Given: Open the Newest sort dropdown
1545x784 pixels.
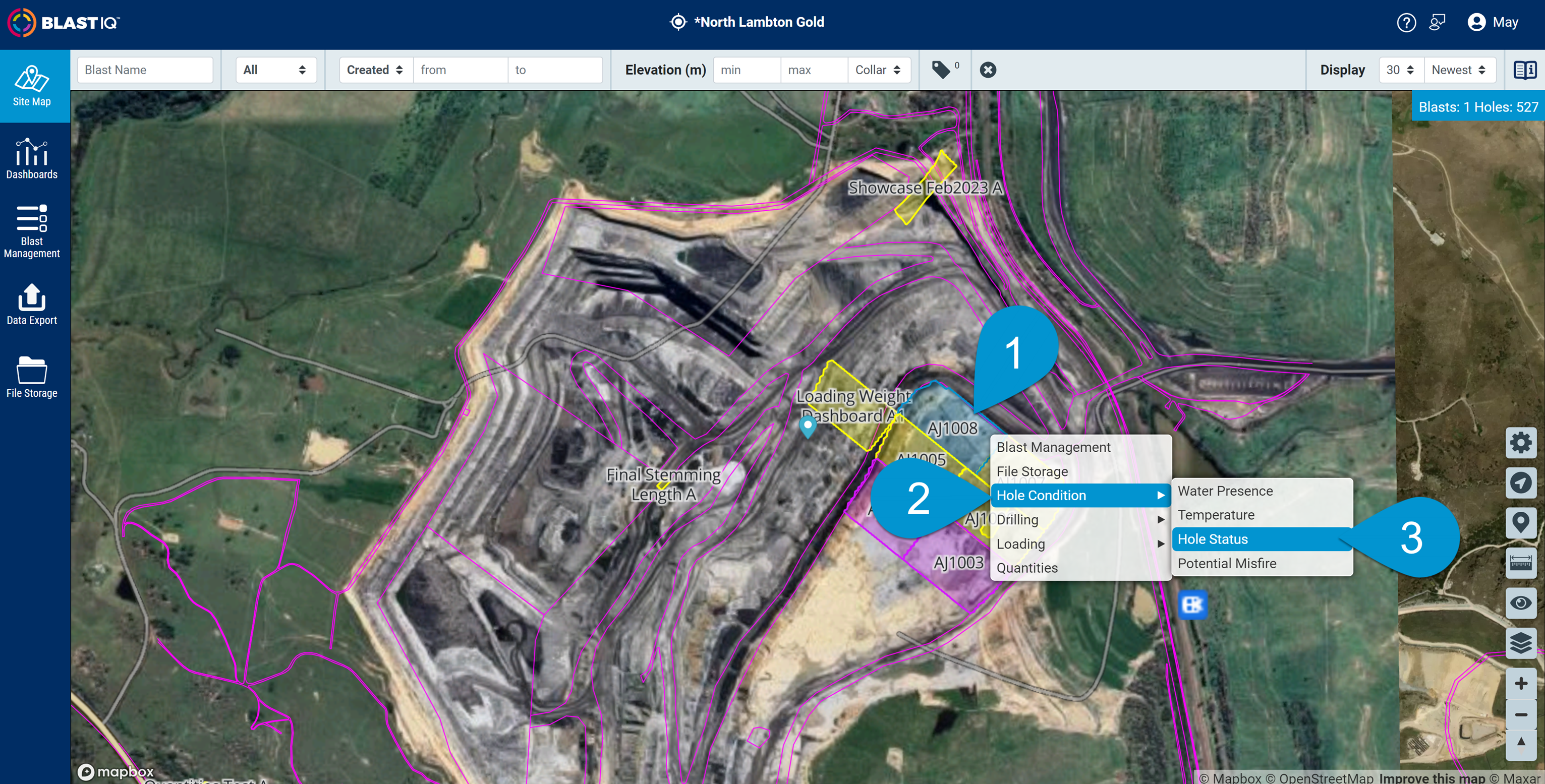Looking at the screenshot, I should 1459,70.
